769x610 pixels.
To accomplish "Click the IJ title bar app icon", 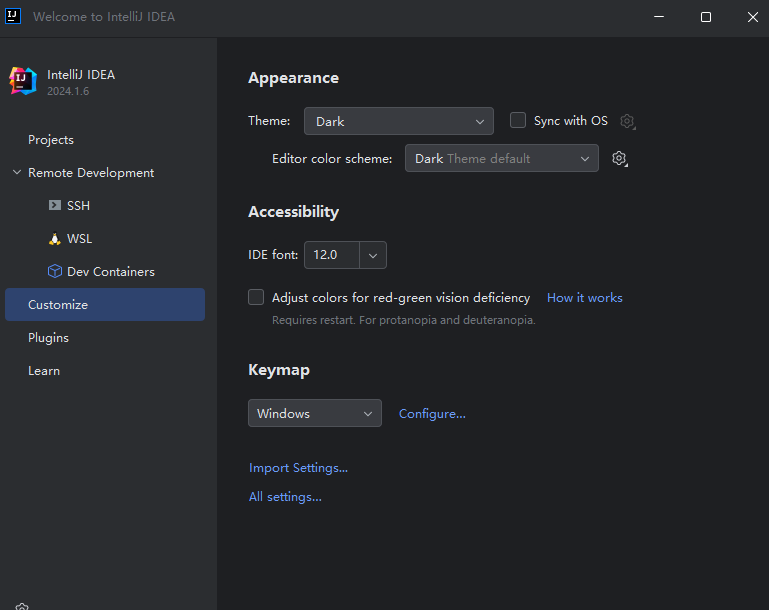I will pyautogui.click(x=13, y=16).
